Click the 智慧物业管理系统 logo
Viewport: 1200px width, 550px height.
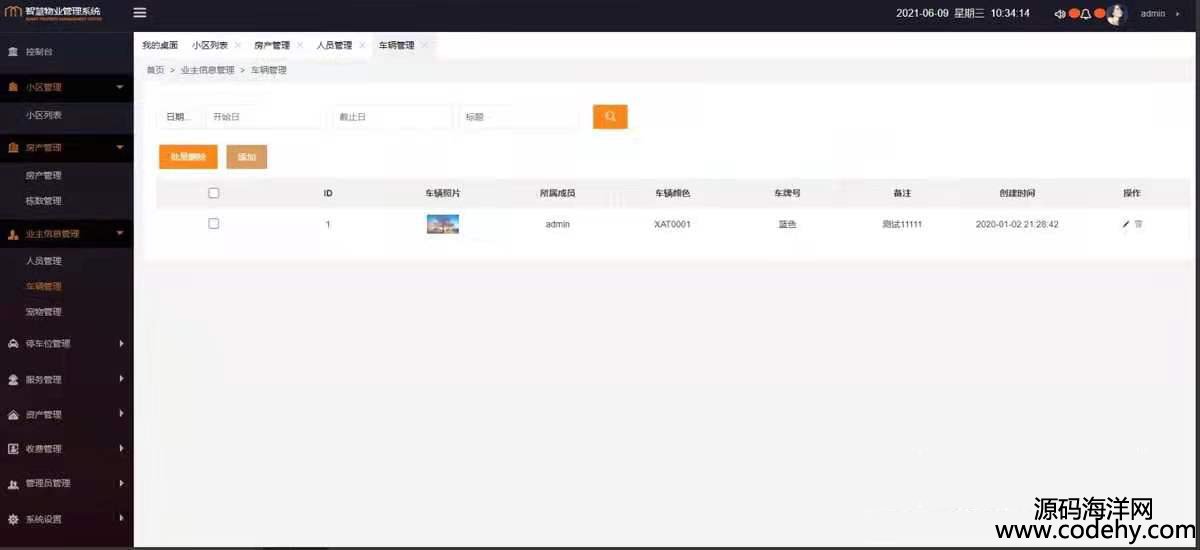(x=53, y=12)
